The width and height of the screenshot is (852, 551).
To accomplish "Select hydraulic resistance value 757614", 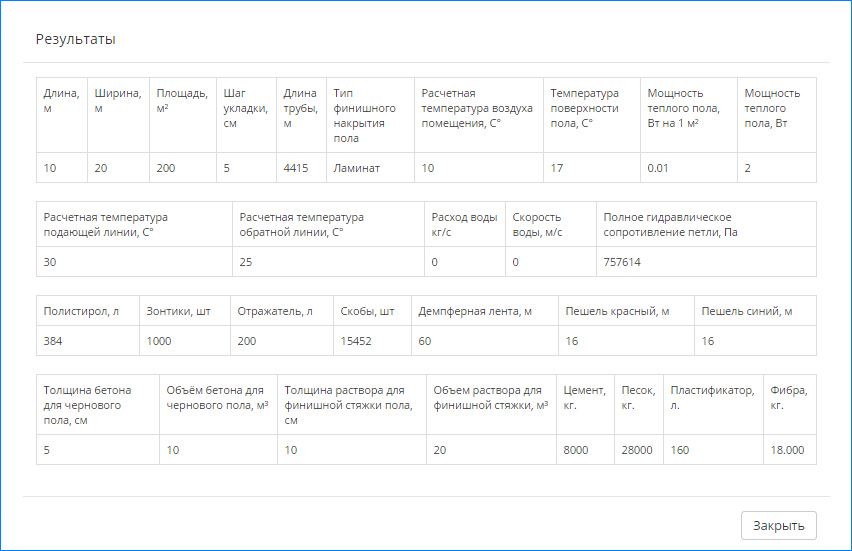I will [x=622, y=262].
